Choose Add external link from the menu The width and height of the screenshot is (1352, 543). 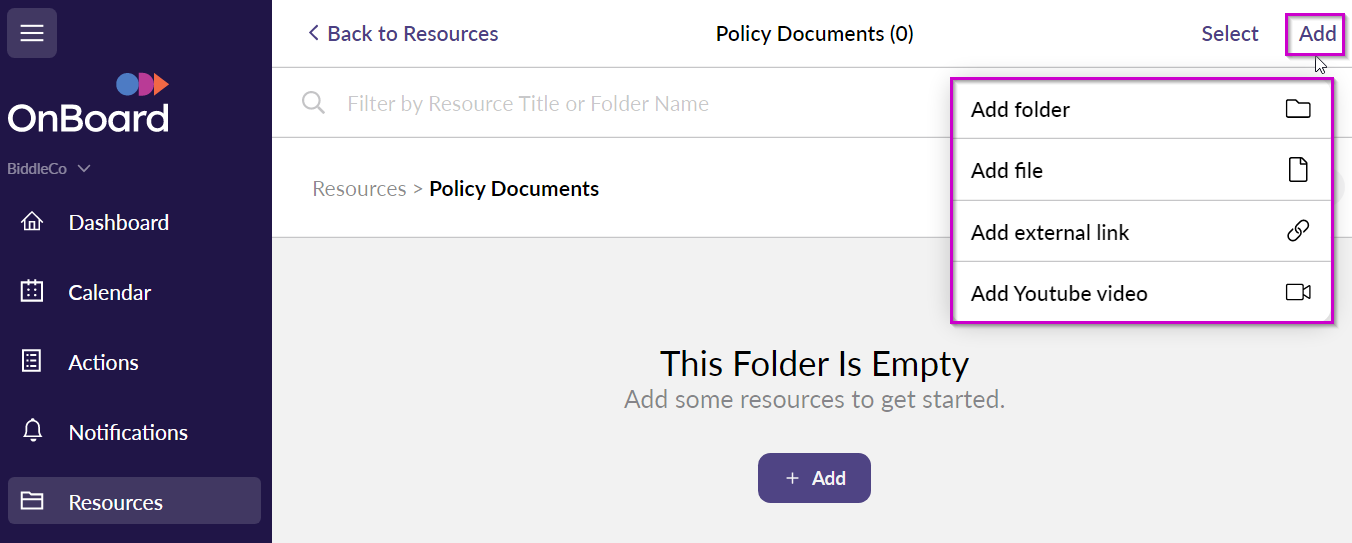(x=1049, y=233)
